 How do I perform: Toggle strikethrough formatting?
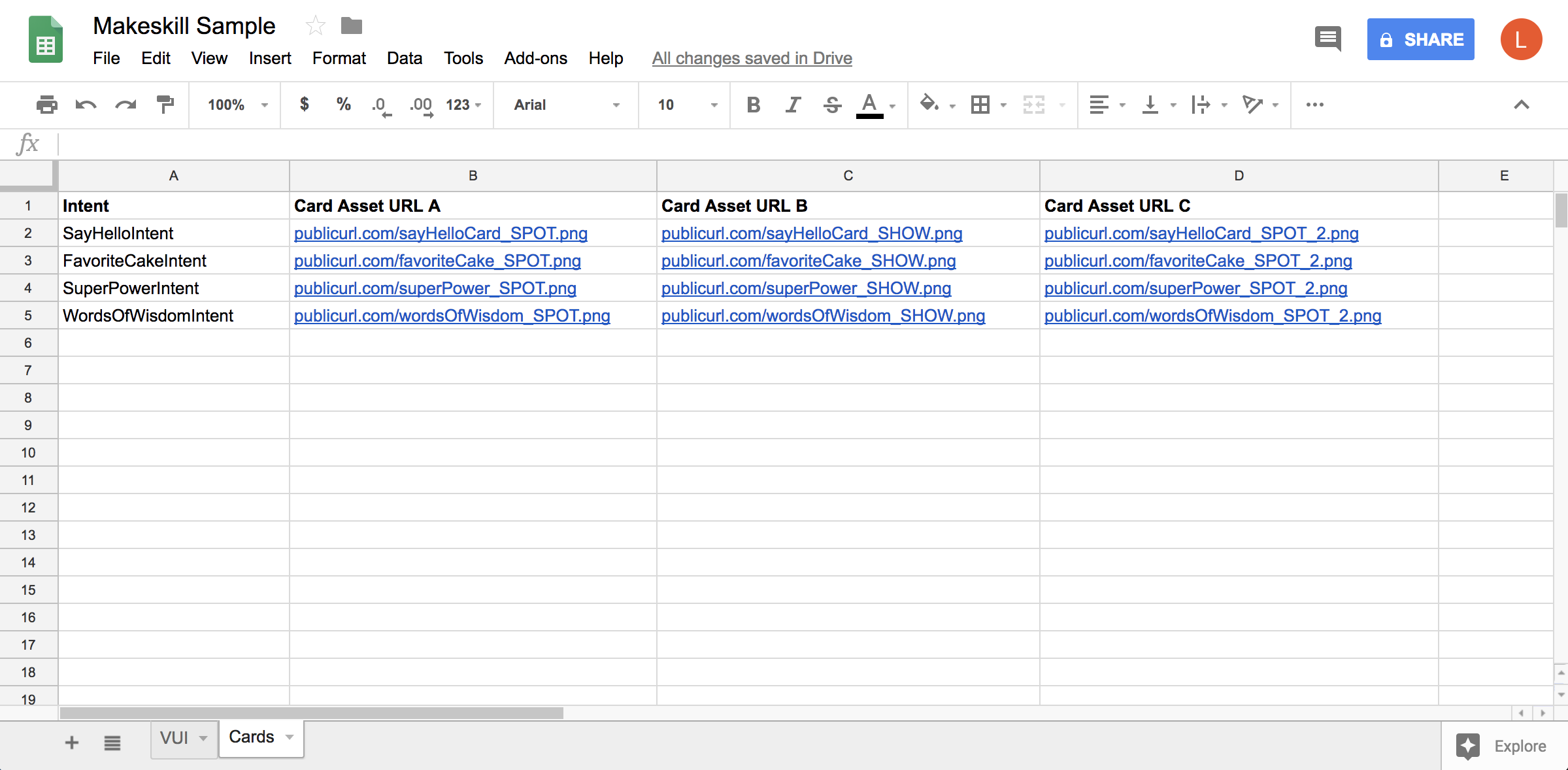pos(832,105)
